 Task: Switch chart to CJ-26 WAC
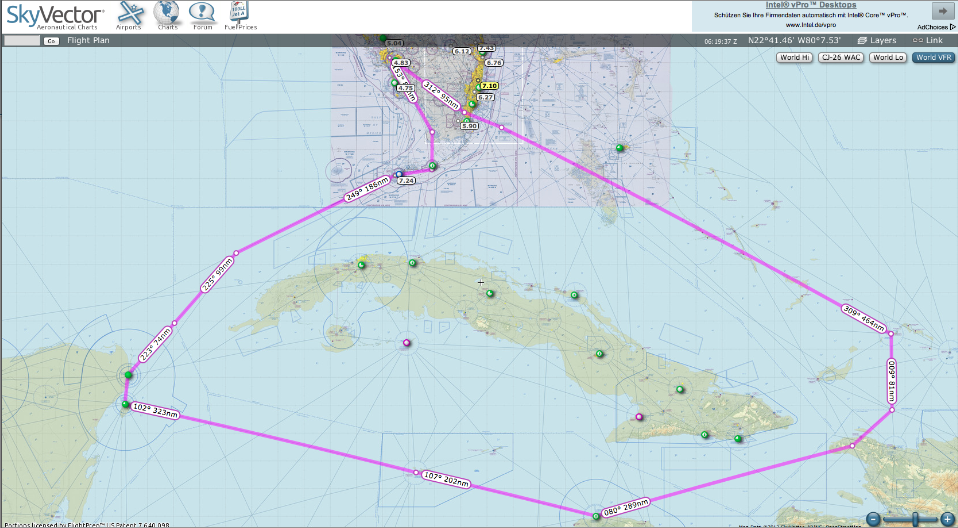click(841, 58)
